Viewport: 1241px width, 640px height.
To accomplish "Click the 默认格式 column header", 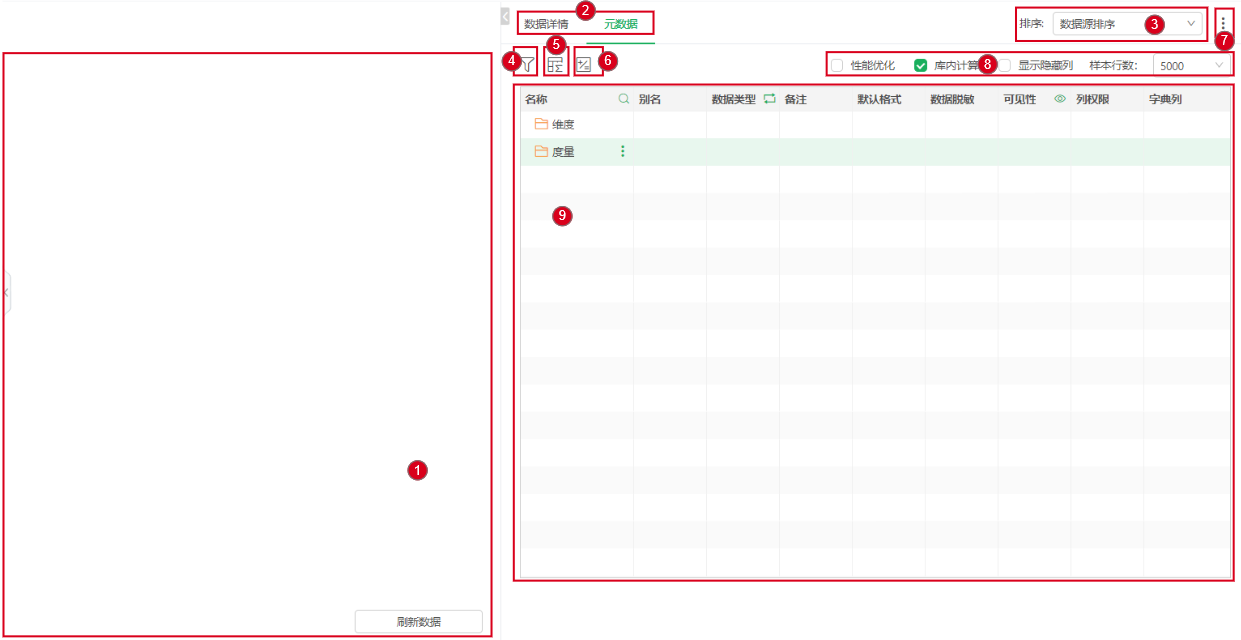I will (x=880, y=99).
